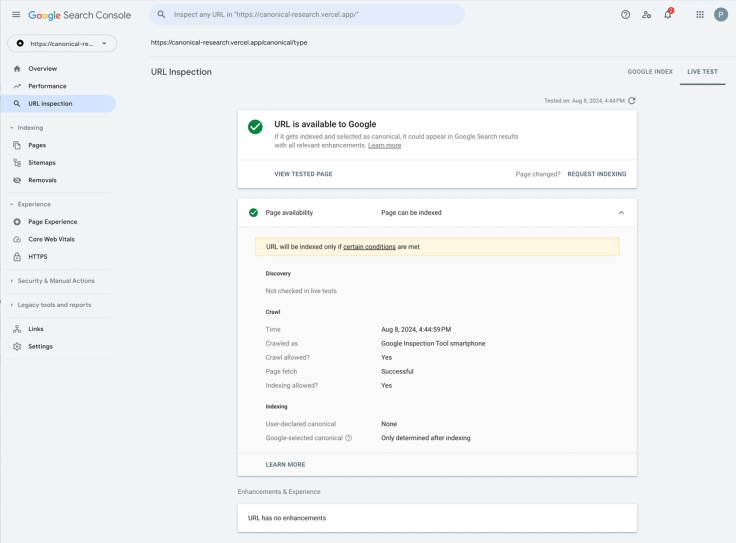Open the account profile avatar
Screen dimensions: 736x543
pos(721,15)
